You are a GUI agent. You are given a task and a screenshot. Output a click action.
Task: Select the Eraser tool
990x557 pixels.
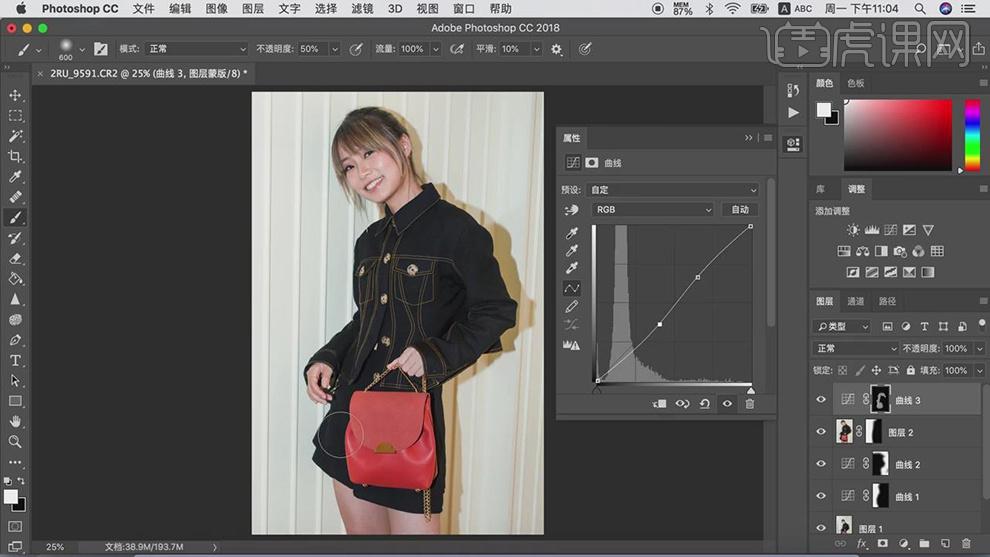15,258
